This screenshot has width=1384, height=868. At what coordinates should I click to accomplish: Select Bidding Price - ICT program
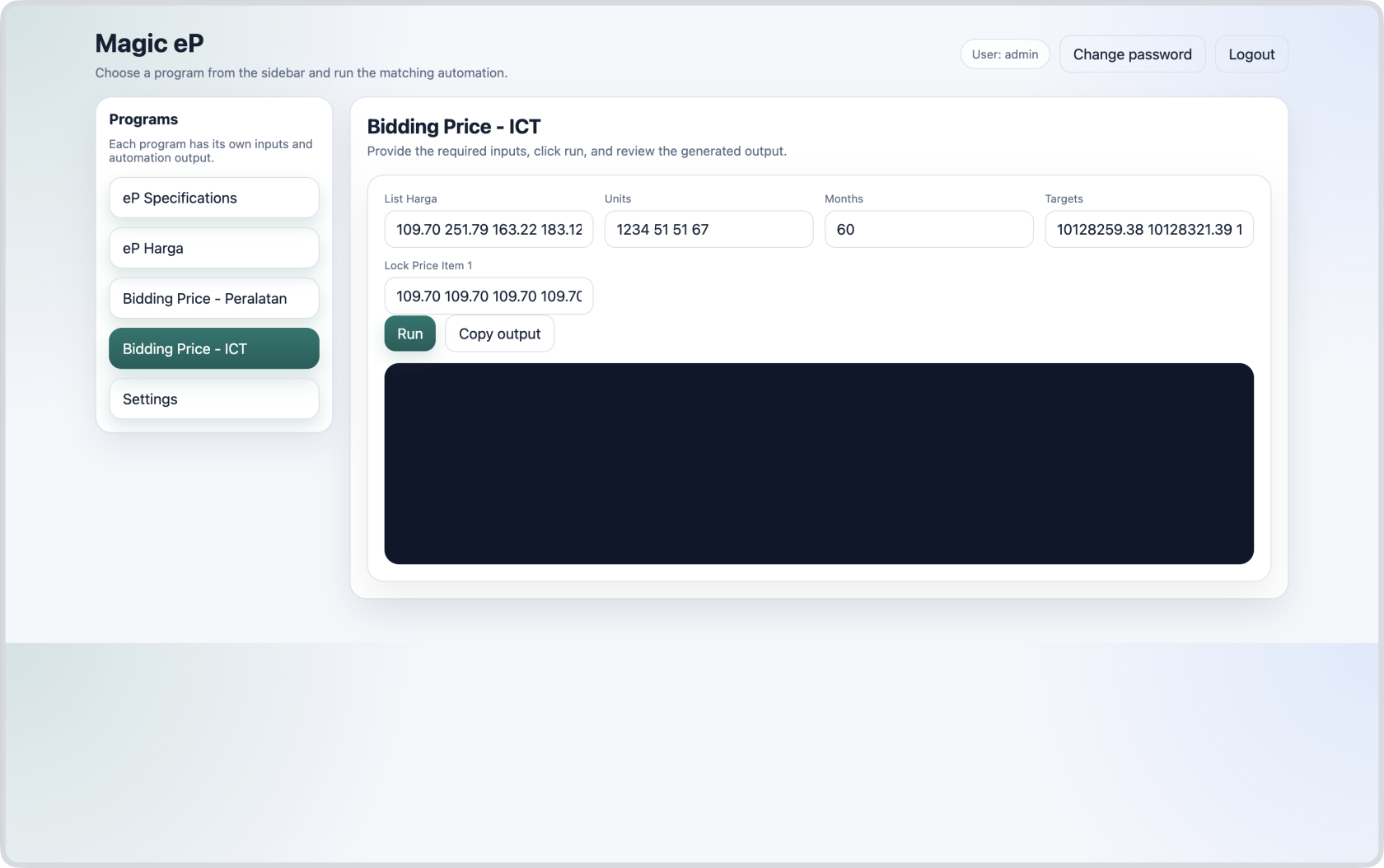tap(213, 348)
